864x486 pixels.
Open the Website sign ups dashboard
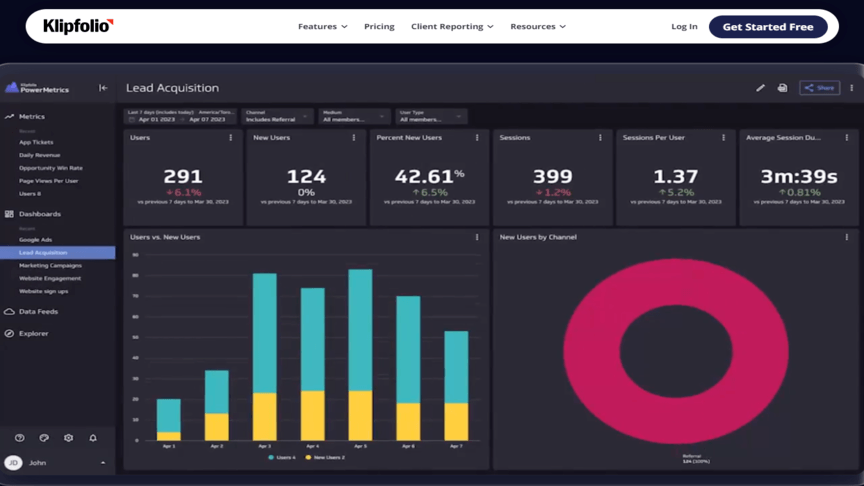pyautogui.click(x=44, y=291)
